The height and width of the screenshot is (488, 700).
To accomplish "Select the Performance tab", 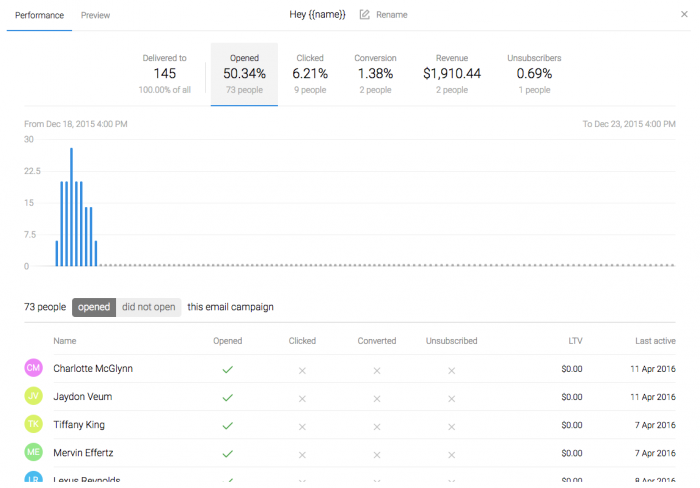I will pos(39,16).
